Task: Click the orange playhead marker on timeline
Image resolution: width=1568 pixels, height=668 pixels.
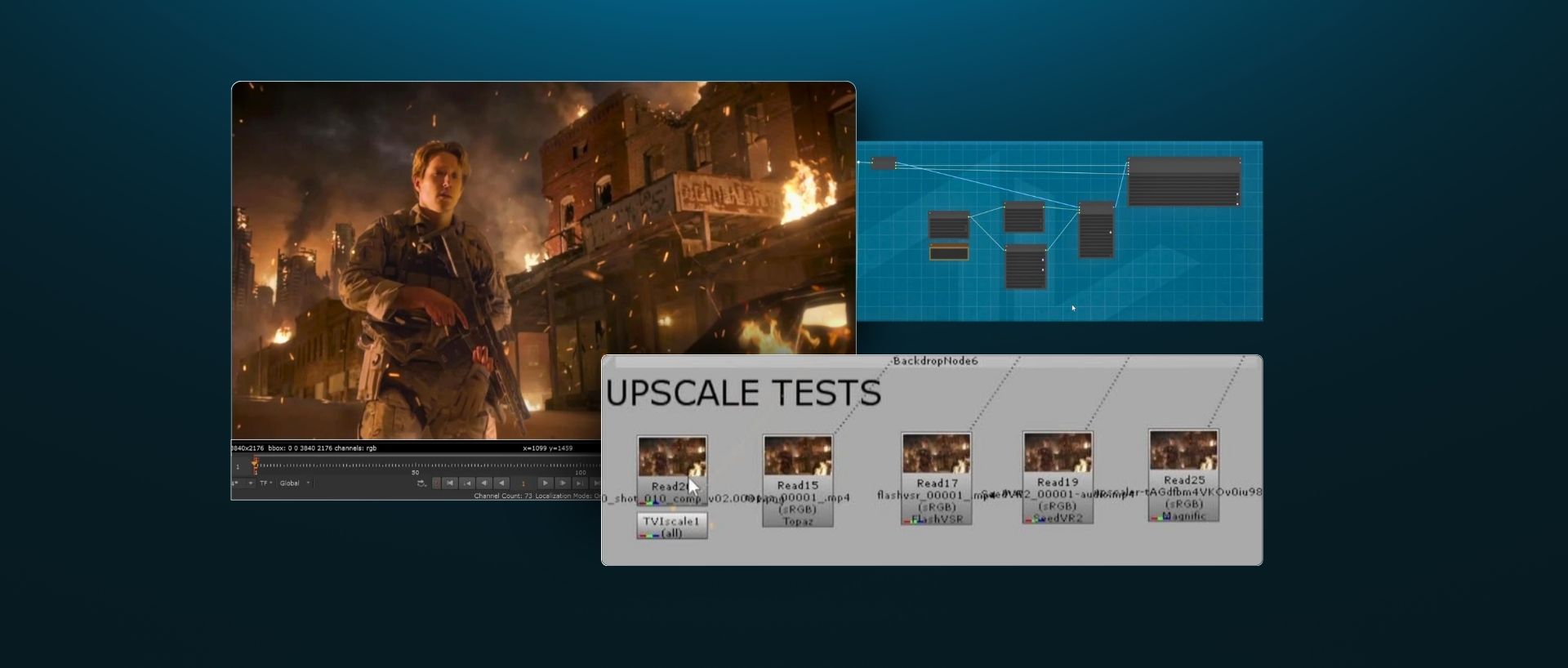Action: [x=255, y=465]
